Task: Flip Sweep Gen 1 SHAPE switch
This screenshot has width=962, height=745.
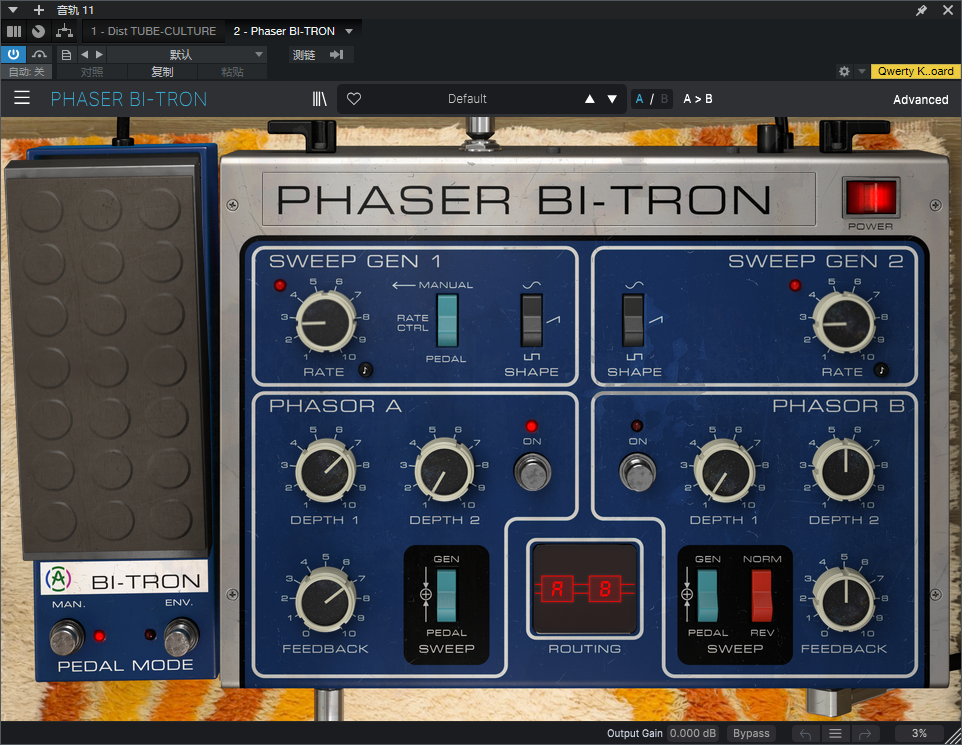Action: pos(531,320)
